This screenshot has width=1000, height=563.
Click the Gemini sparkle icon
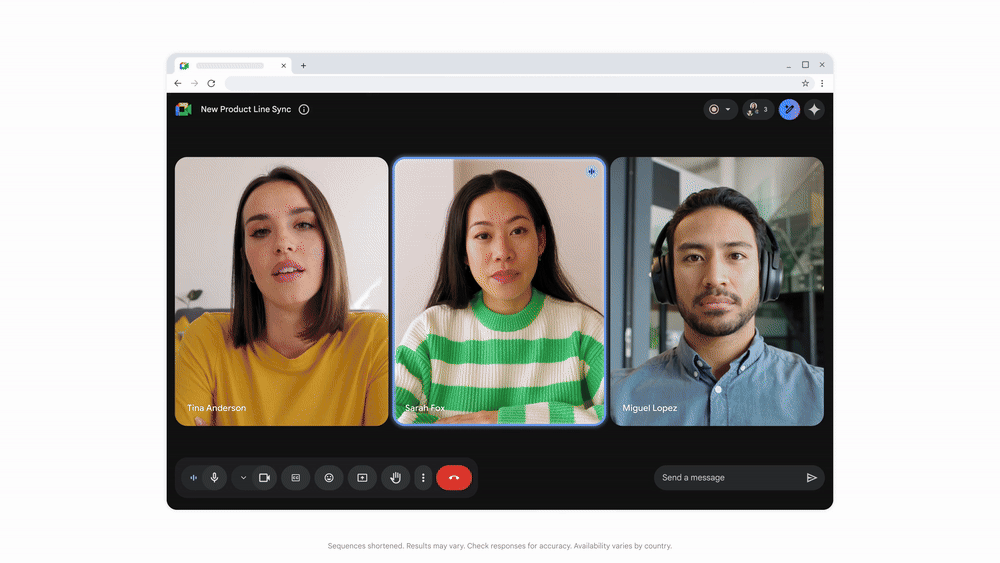tap(814, 109)
